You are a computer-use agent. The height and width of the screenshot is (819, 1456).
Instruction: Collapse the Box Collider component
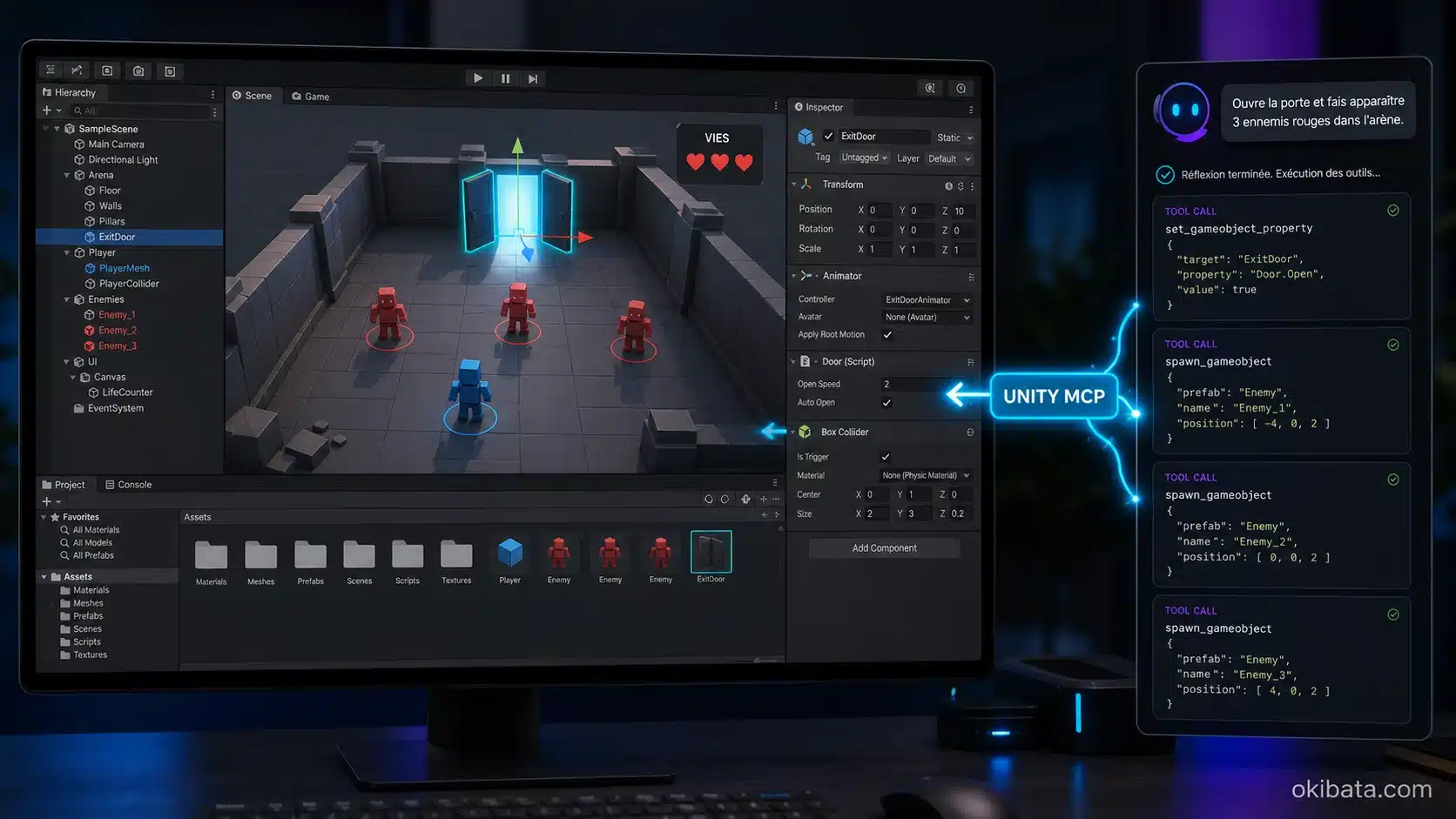point(793,432)
